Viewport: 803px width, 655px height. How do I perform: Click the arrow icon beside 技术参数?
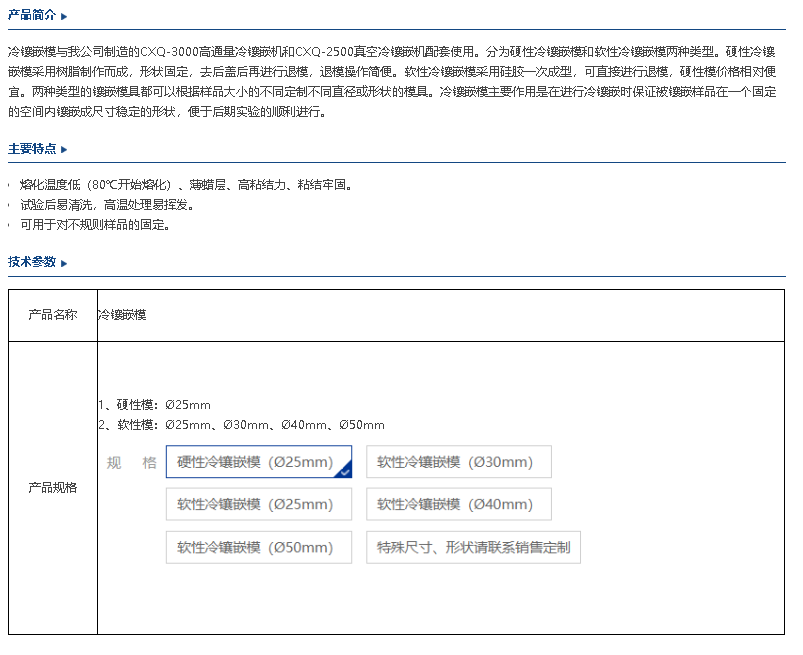64,263
